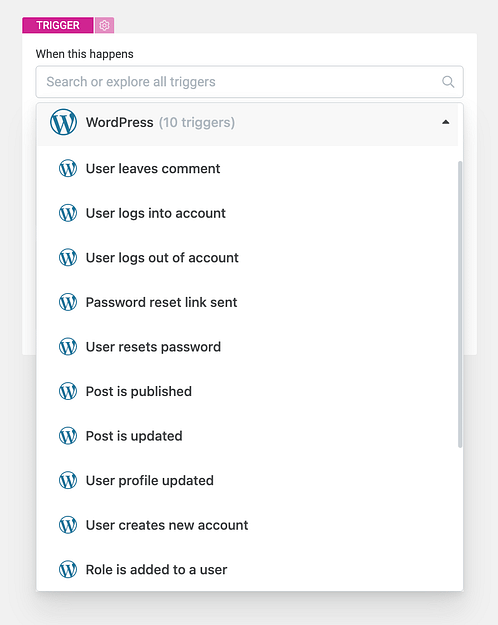Focus the Search or explore all triggers field

pyautogui.click(x=249, y=82)
